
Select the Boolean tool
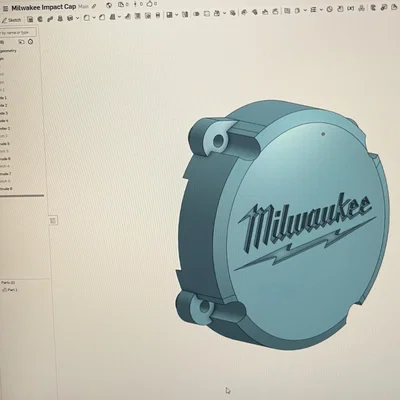click(197, 14)
